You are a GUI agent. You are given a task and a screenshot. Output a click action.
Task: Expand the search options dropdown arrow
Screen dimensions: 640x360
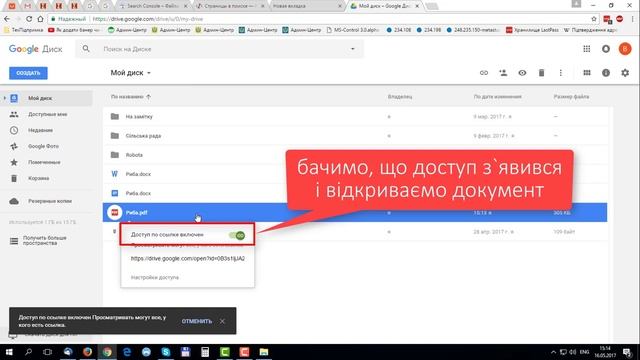[353, 49]
